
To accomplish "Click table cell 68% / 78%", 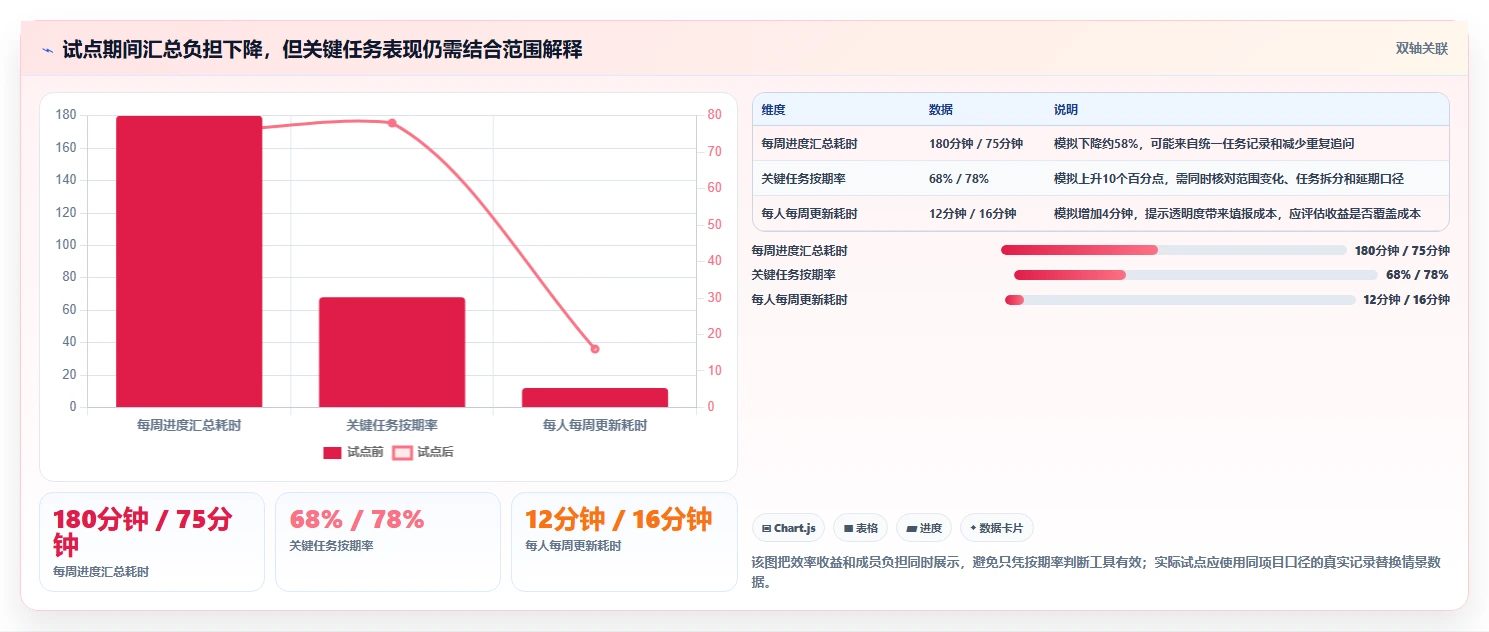I will (x=959, y=179).
